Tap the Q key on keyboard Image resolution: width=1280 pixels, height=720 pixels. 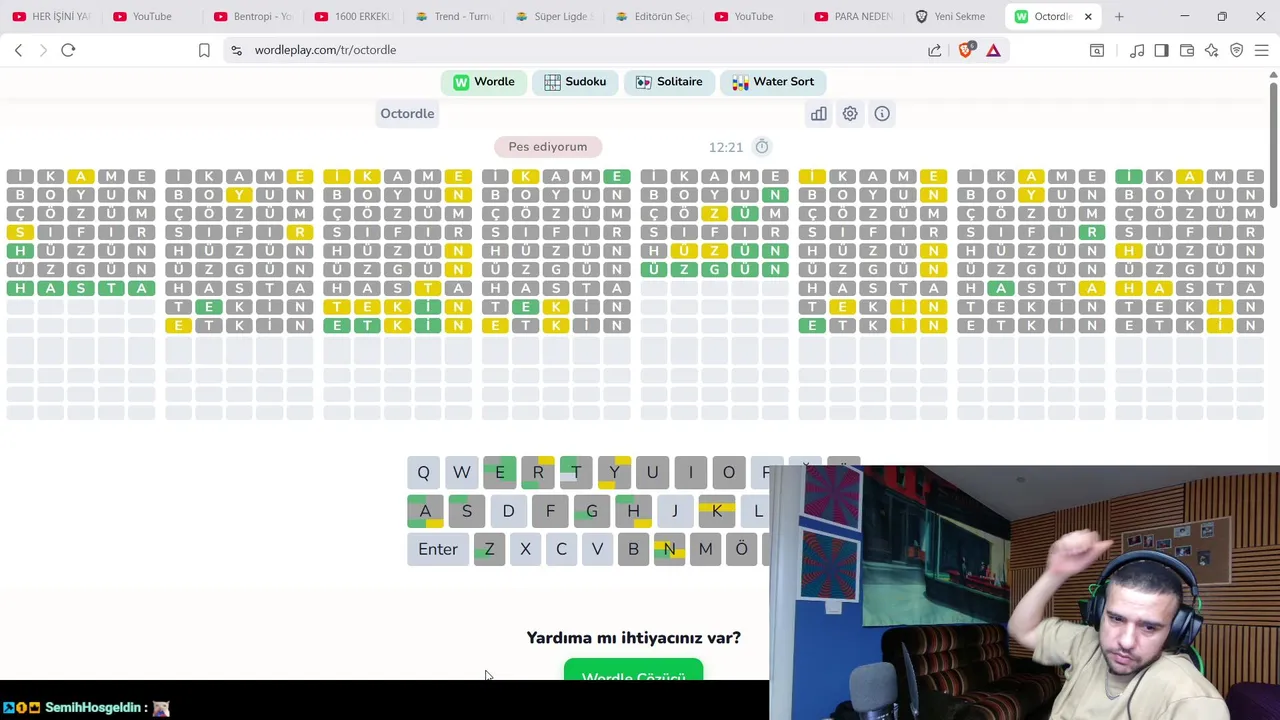(423, 473)
